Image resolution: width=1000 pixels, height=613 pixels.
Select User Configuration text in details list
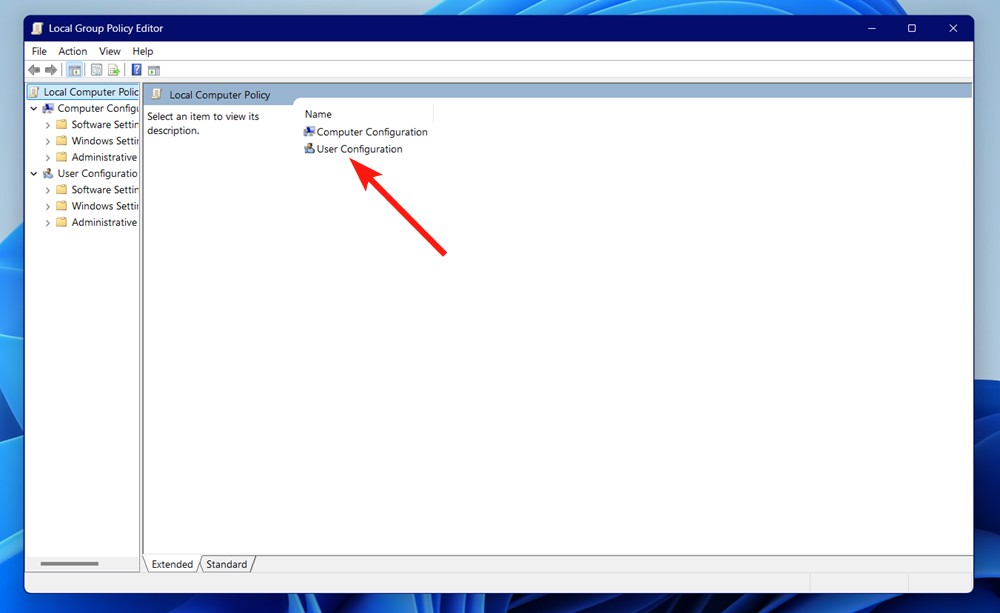click(359, 149)
